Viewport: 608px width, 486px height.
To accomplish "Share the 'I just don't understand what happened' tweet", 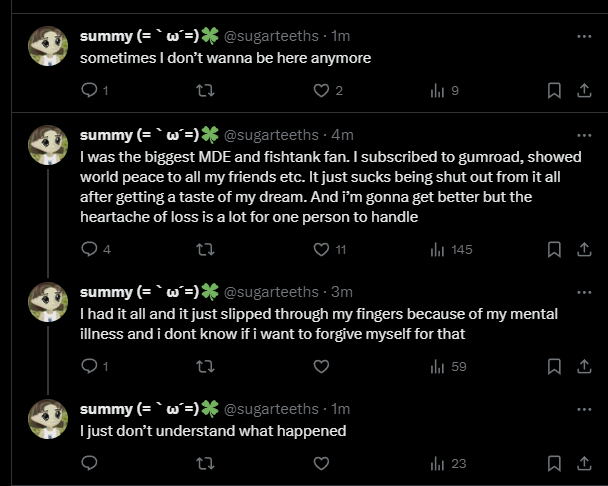I will pos(584,464).
